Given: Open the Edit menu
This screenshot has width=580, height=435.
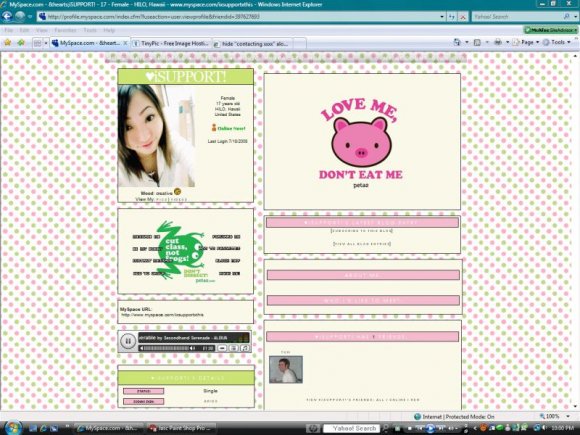Looking at the screenshot, I should pyautogui.click(x=24, y=30).
